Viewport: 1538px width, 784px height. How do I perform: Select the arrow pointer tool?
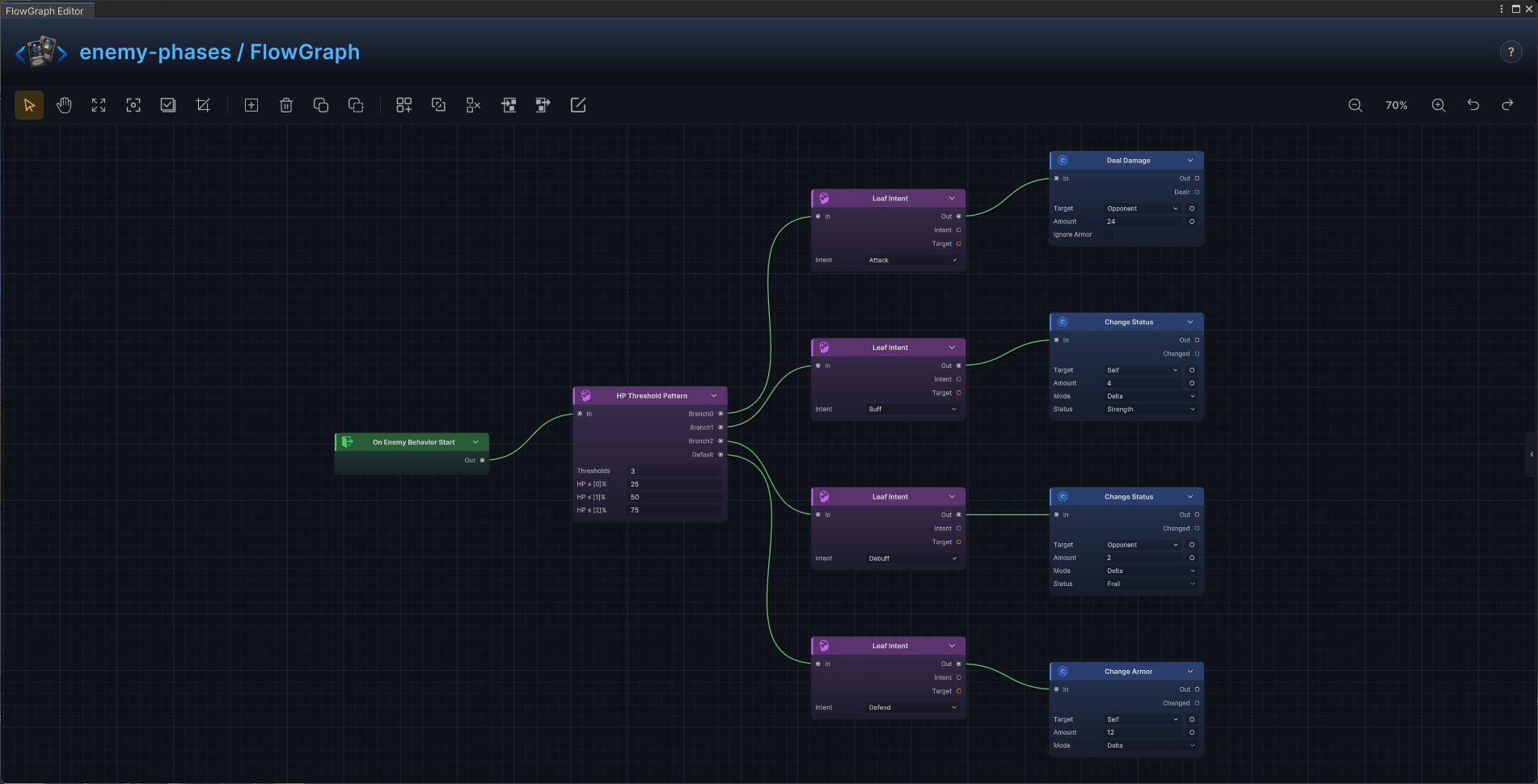[x=29, y=105]
